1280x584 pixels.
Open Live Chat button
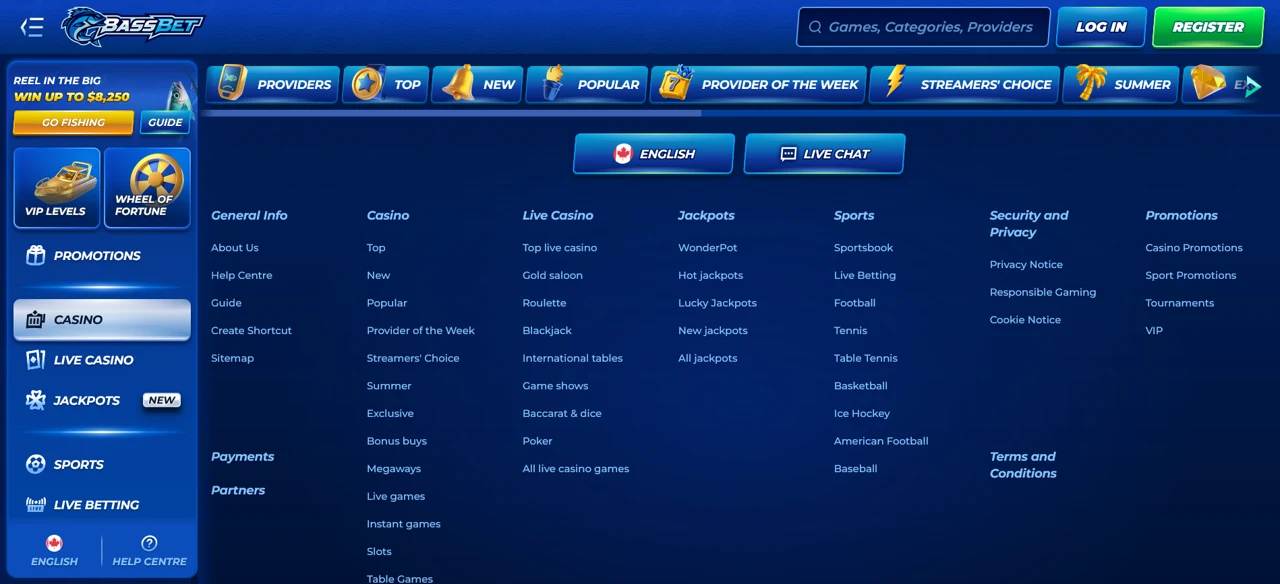pyautogui.click(x=824, y=154)
